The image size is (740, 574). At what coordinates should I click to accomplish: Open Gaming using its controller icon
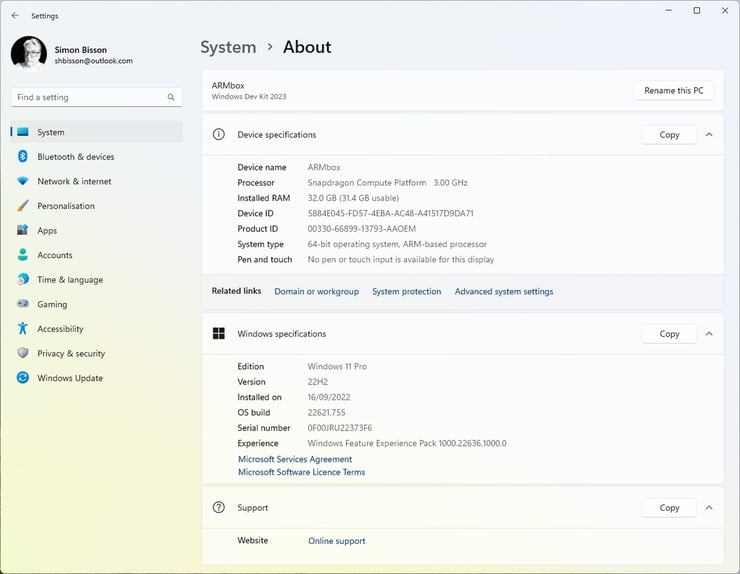point(22,304)
